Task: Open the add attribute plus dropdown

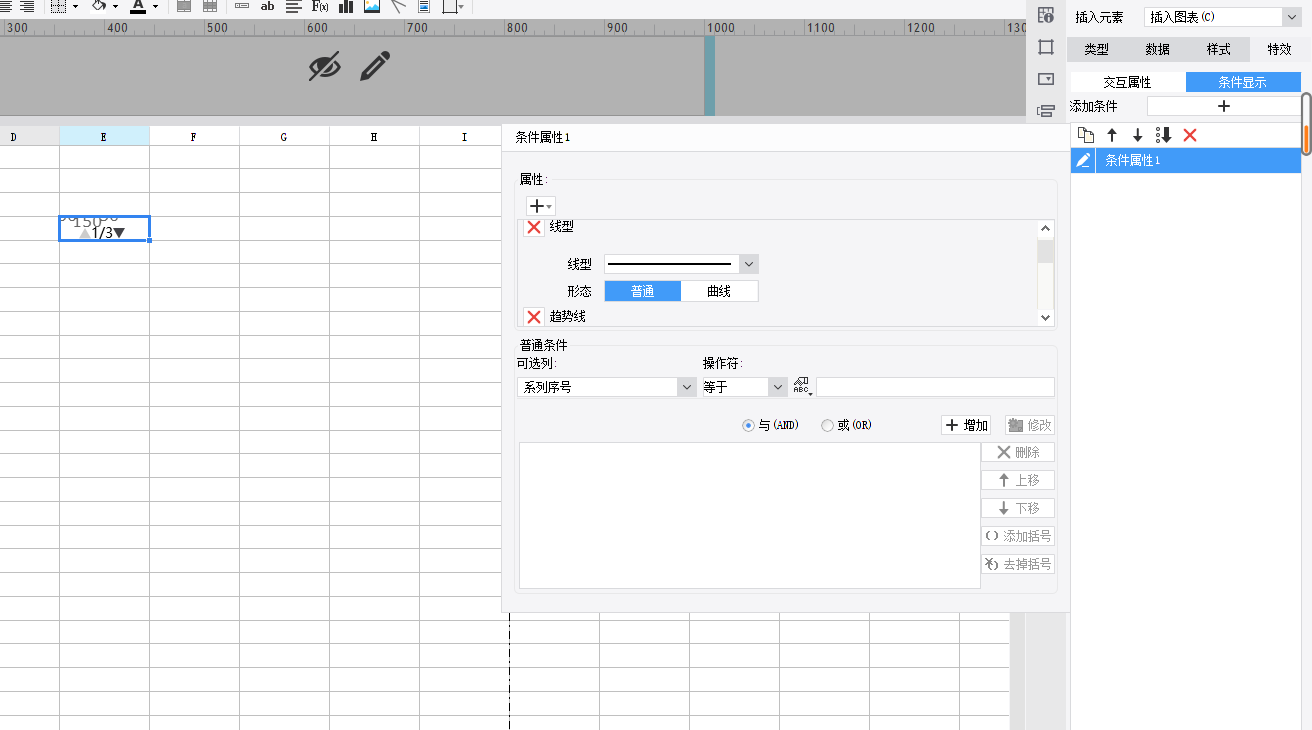Action: [x=541, y=205]
